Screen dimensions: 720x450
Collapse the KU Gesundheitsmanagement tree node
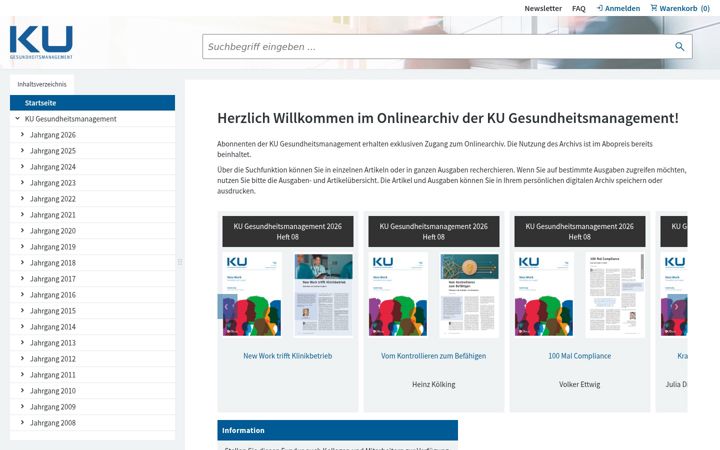(x=17, y=118)
